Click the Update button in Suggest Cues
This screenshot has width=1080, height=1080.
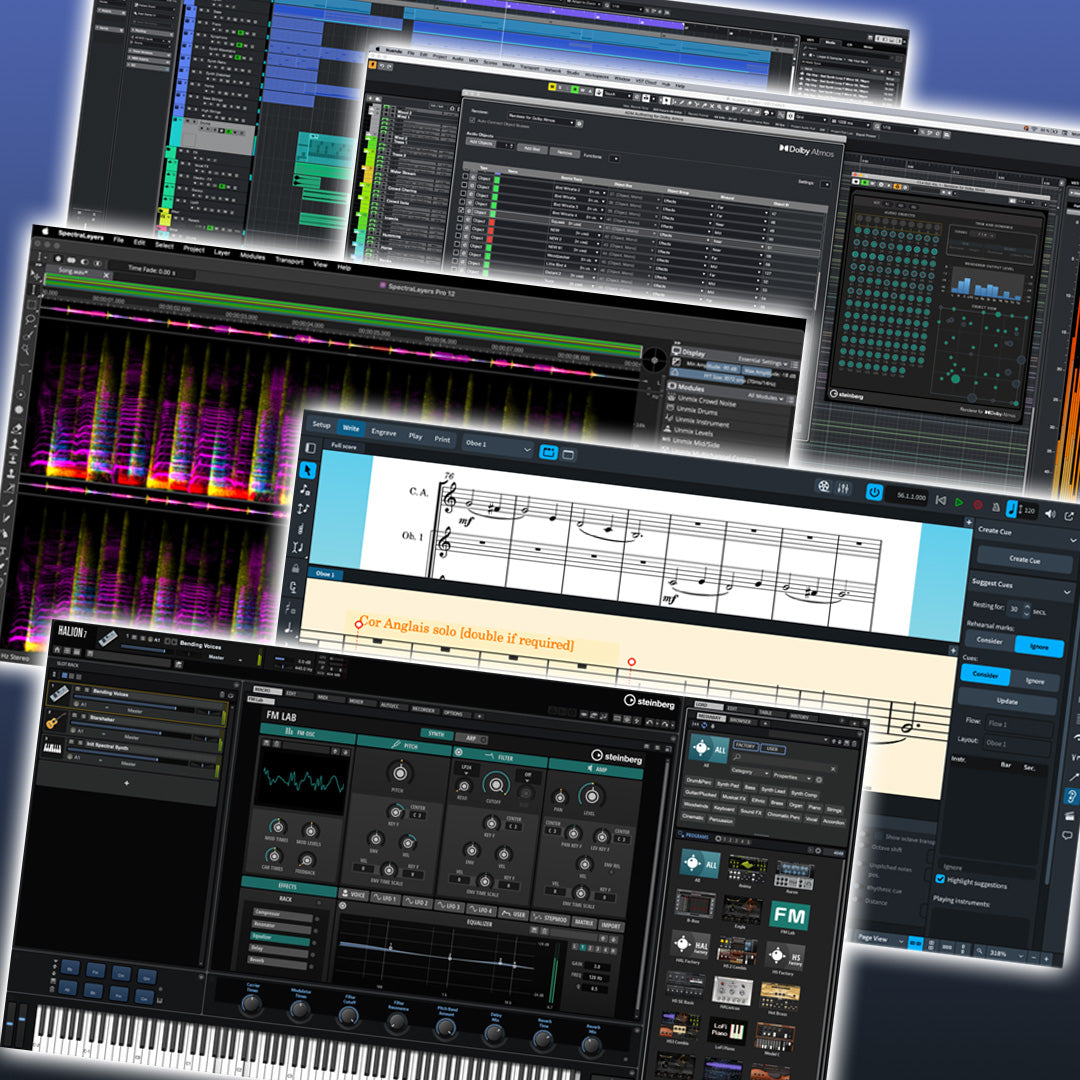[1006, 700]
